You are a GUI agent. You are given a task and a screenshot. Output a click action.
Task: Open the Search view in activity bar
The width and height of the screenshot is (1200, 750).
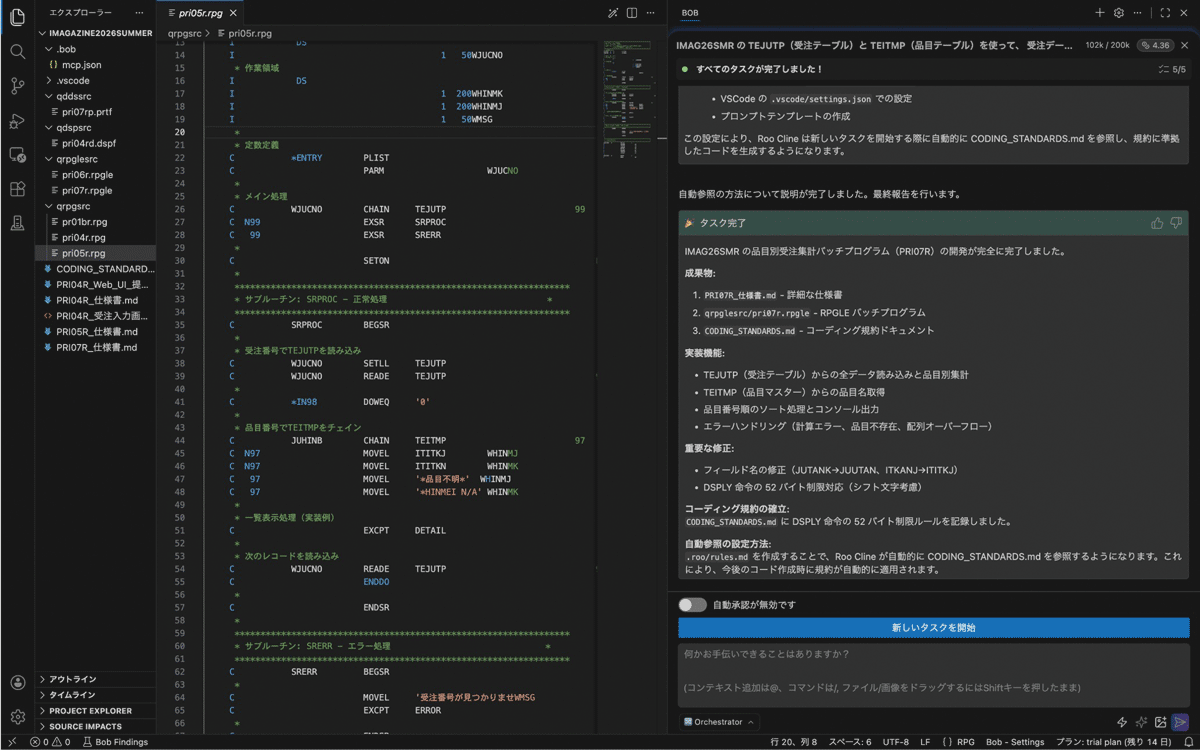(17, 52)
